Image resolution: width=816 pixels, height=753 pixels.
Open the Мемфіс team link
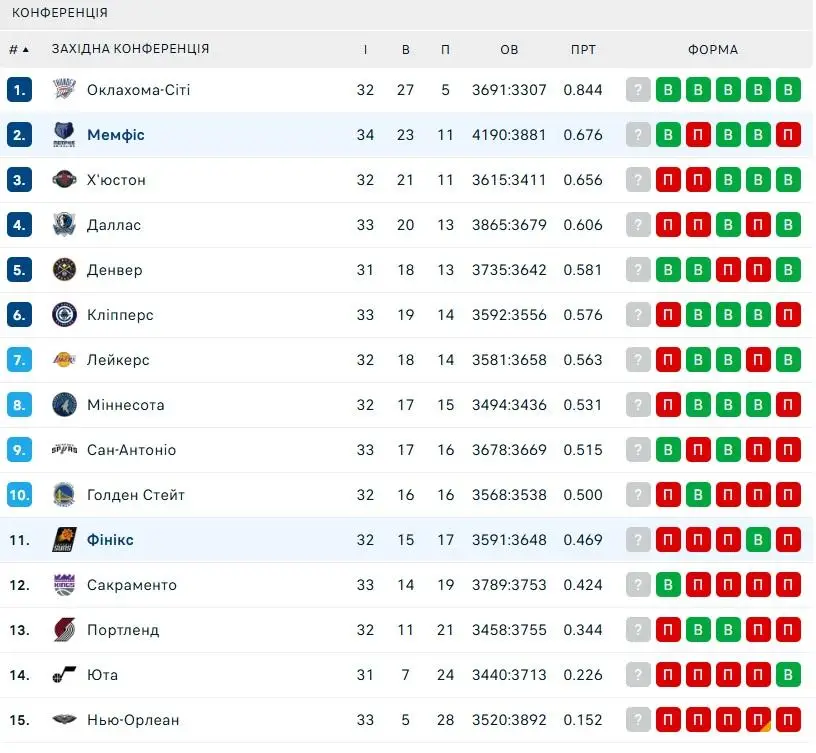pos(116,135)
